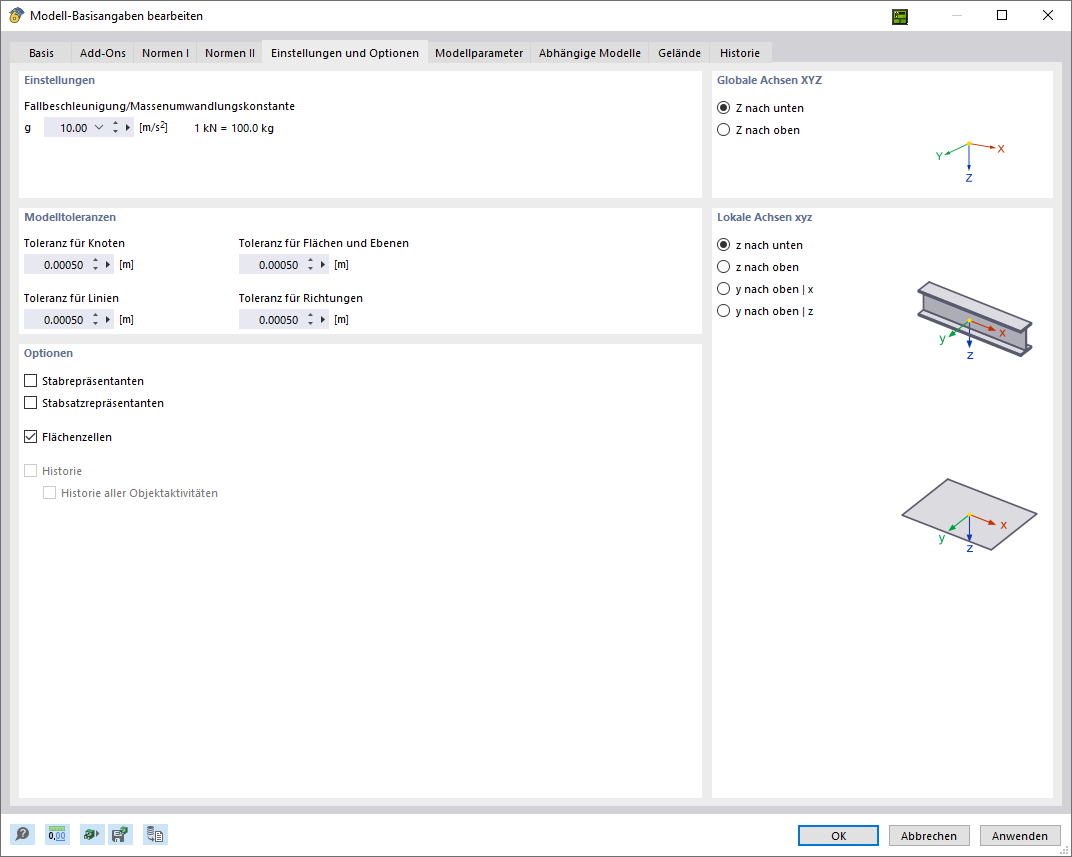Screen dimensions: 1072x857
Task: Maximize the dialog window
Action: click(x=1002, y=16)
